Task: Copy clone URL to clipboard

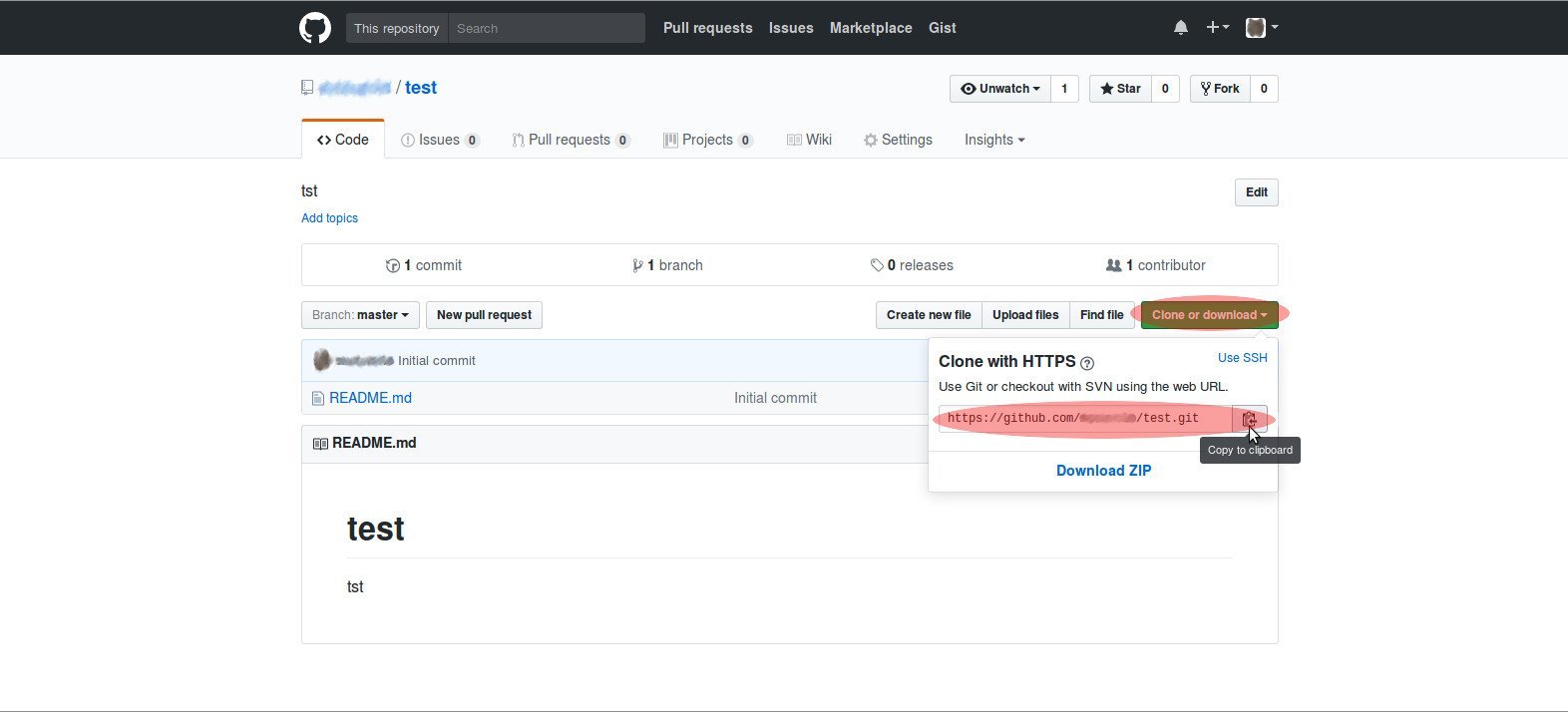Action: point(1250,419)
